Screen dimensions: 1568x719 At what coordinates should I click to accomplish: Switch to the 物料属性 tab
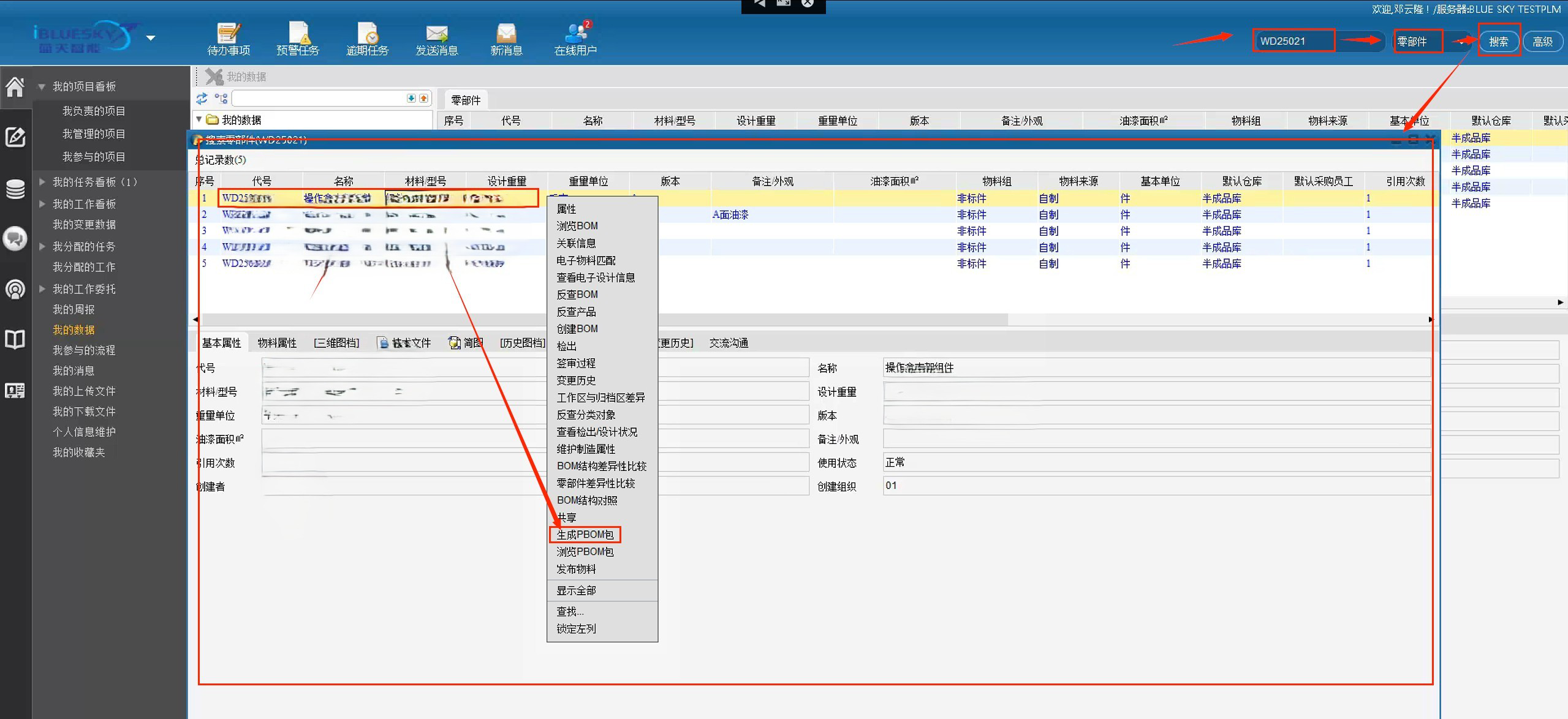pyautogui.click(x=277, y=343)
